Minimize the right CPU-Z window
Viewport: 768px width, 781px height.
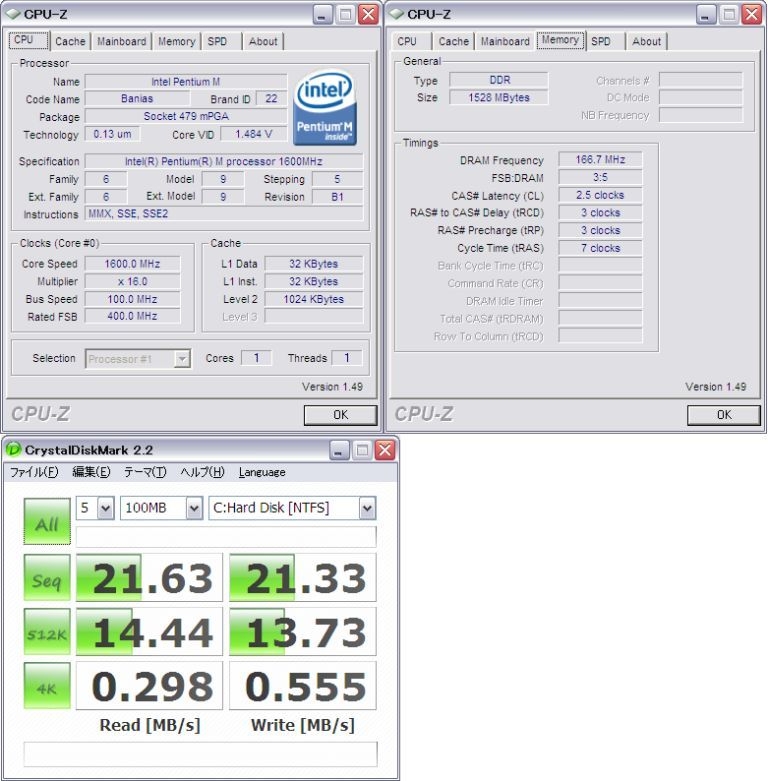pyautogui.click(x=706, y=14)
